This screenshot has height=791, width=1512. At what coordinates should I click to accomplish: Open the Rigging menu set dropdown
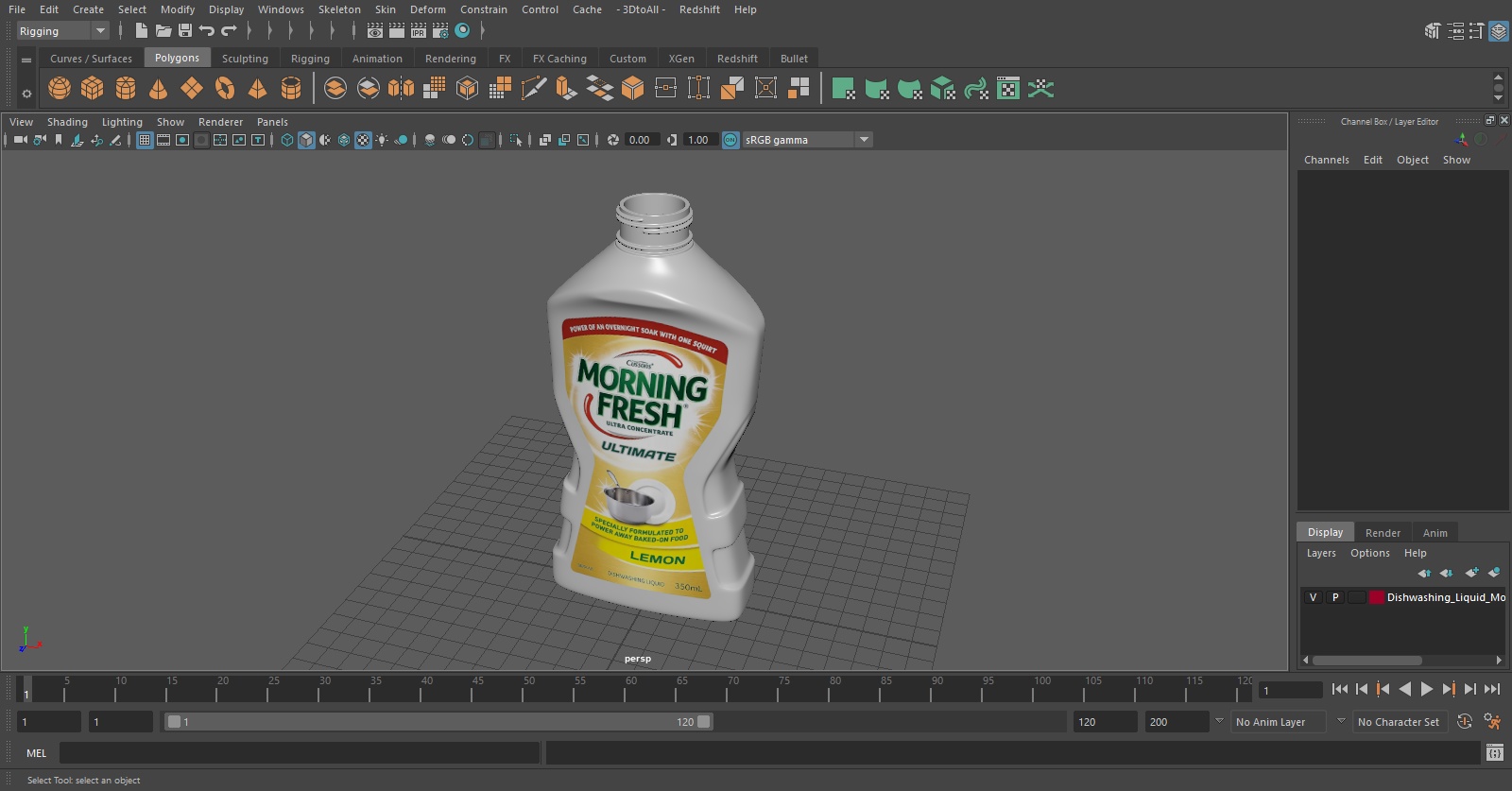[63, 31]
